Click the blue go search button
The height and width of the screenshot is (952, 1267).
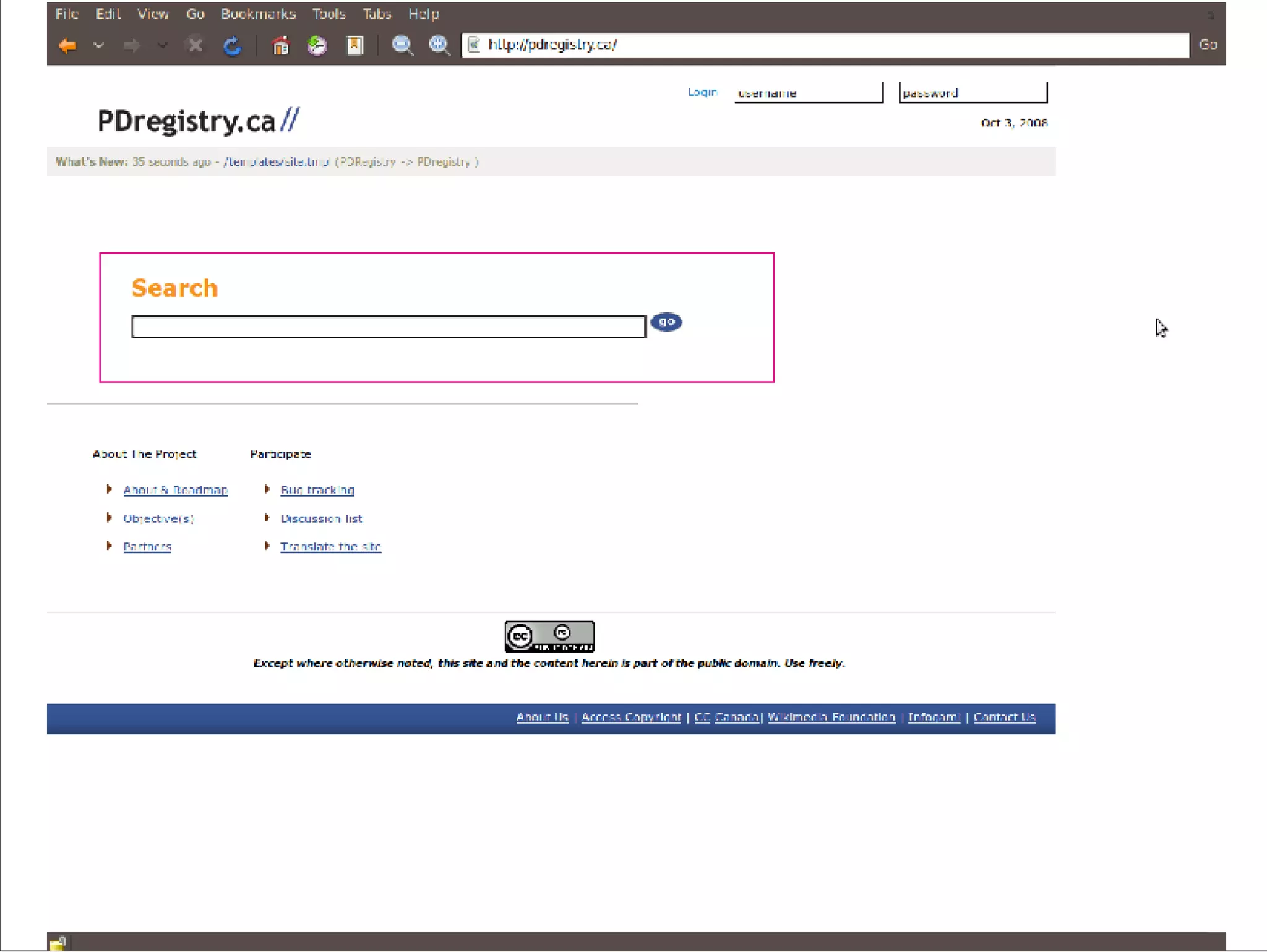[x=666, y=322]
